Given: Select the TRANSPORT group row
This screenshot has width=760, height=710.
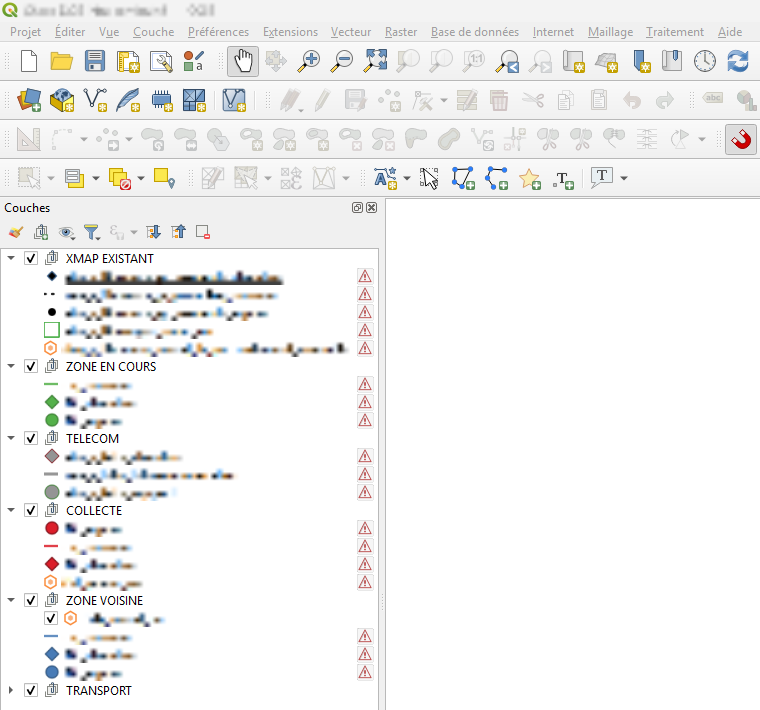Looking at the screenshot, I should click(189, 690).
